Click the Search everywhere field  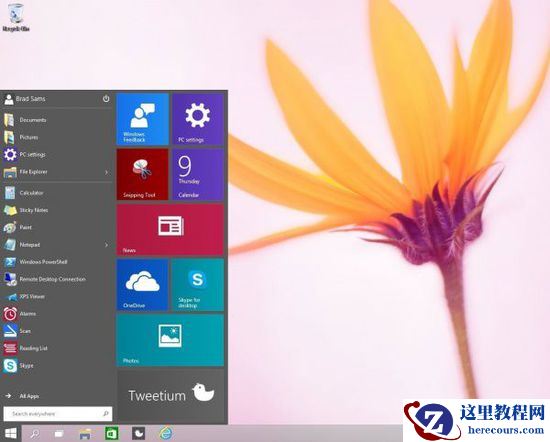58,414
